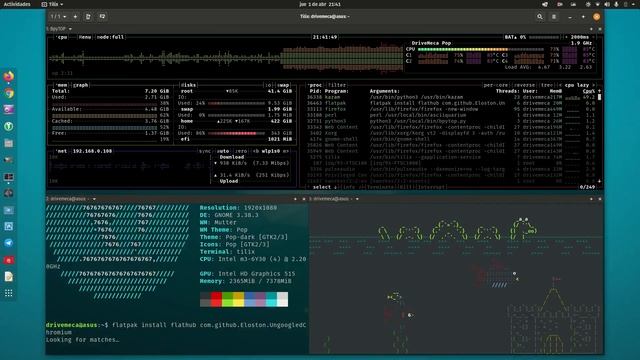Switch to next proc sorting with right arrow
The height and width of the screenshot is (360, 640).
[593, 85]
